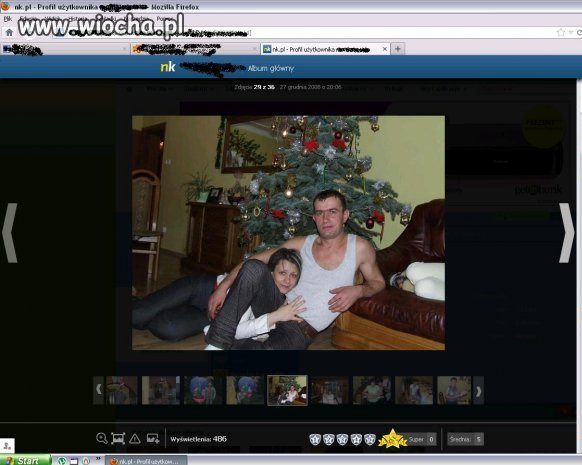Open Album główny link

271,68
